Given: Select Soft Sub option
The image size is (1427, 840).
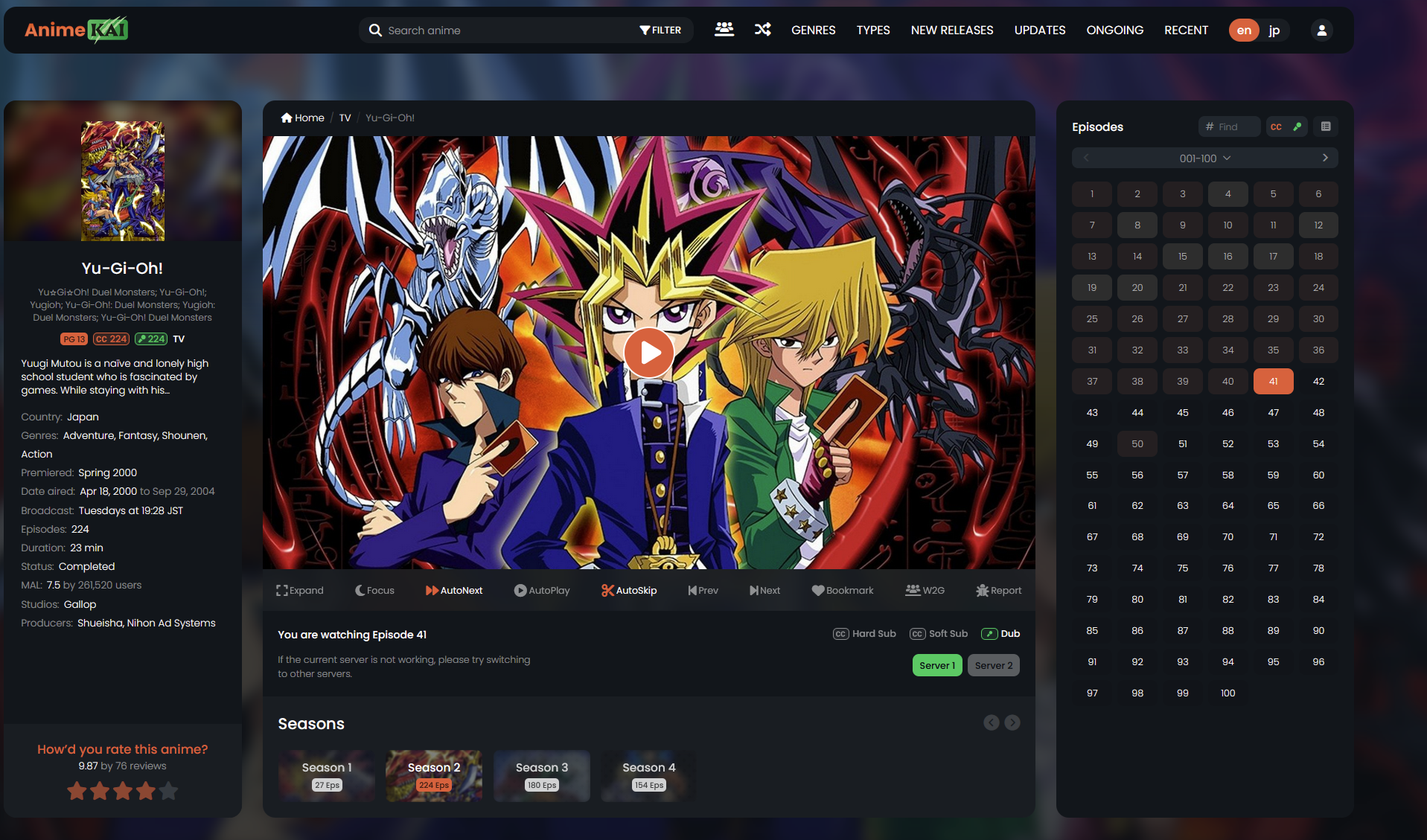Looking at the screenshot, I should [939, 634].
